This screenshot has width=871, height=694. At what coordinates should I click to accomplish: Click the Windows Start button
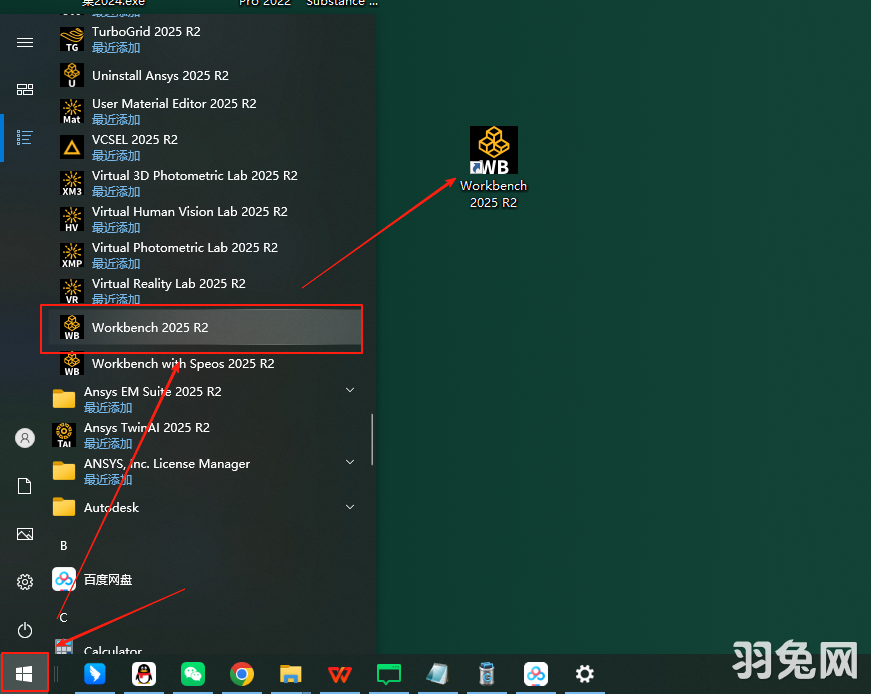pos(24,673)
